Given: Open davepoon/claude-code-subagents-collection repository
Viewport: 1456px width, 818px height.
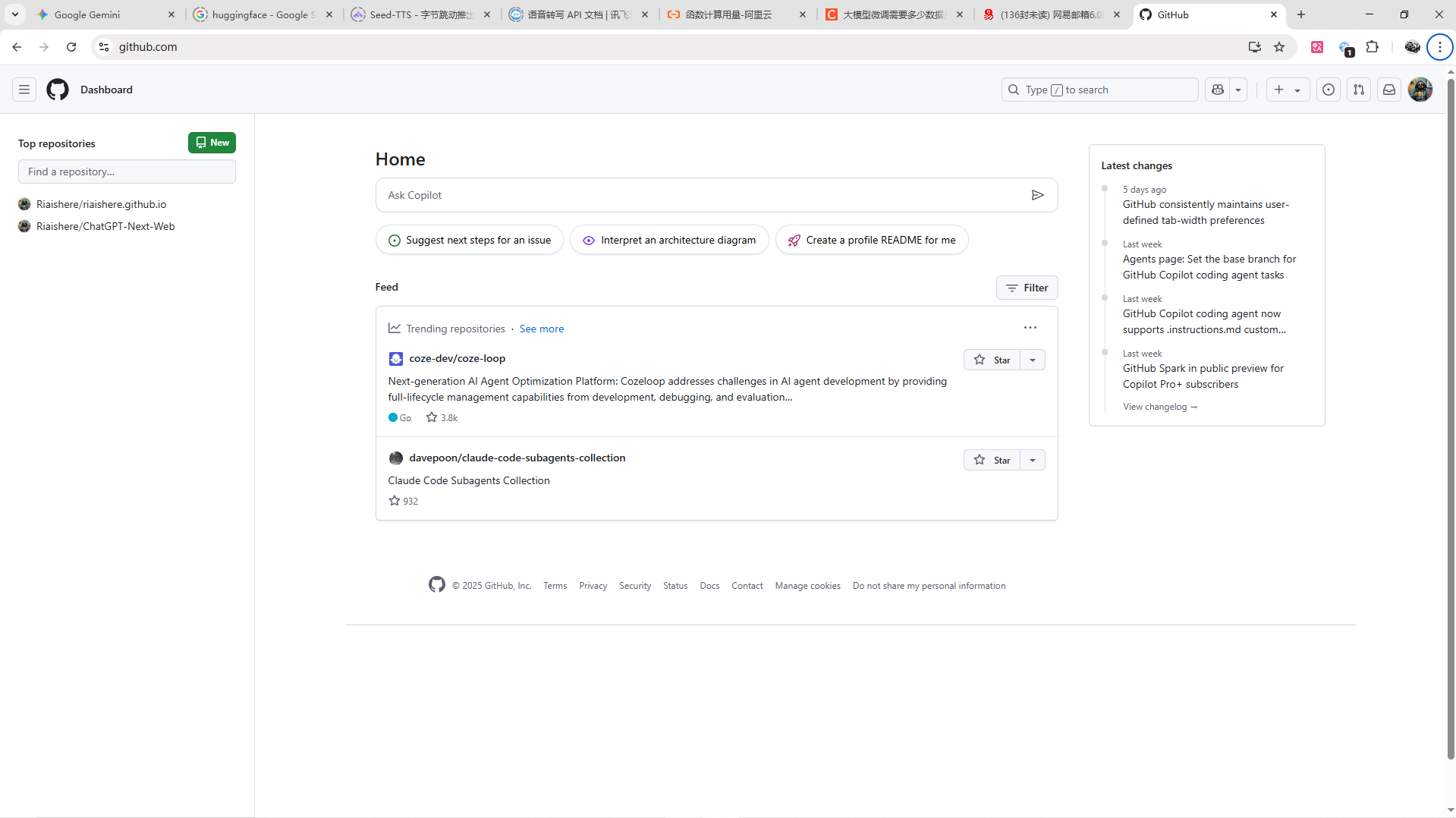Looking at the screenshot, I should [x=517, y=458].
